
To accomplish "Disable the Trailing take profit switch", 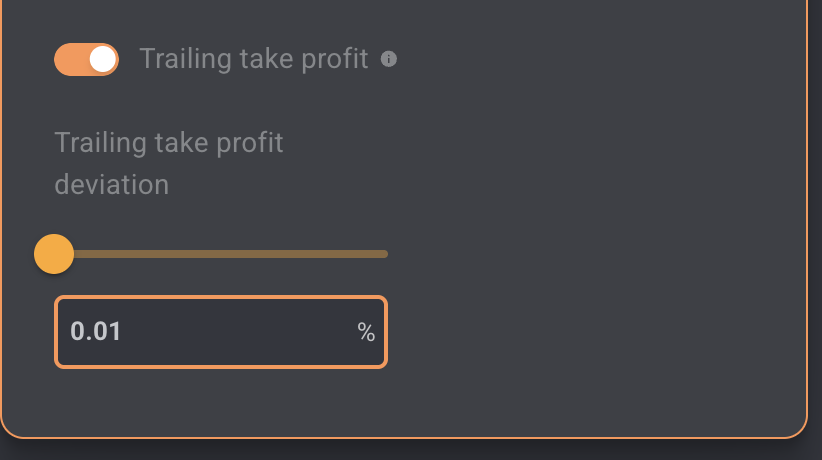I will (86, 59).
